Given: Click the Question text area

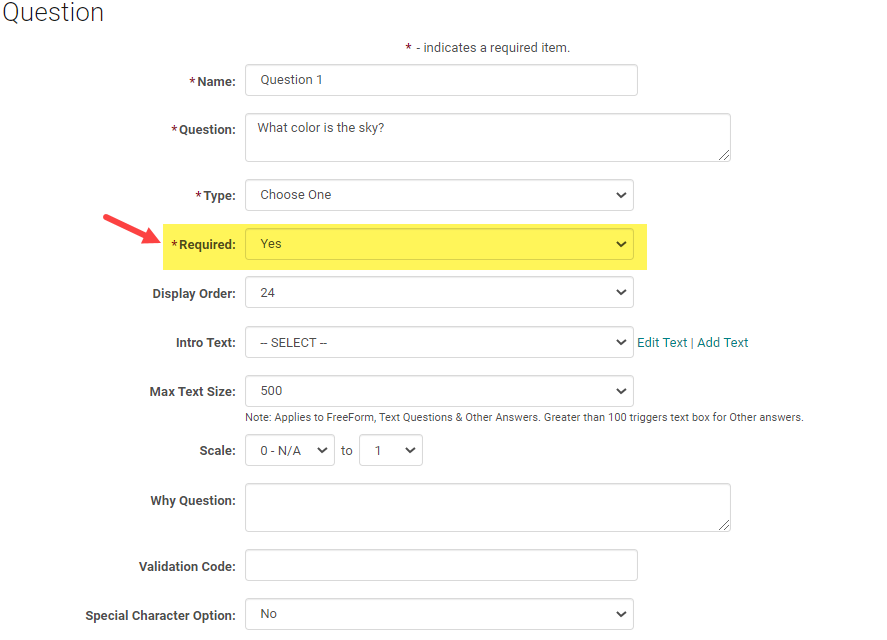Looking at the screenshot, I should point(487,137).
